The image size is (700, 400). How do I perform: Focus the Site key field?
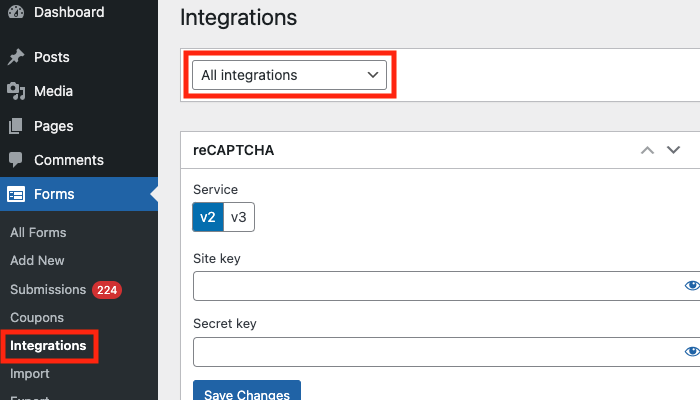(x=446, y=286)
